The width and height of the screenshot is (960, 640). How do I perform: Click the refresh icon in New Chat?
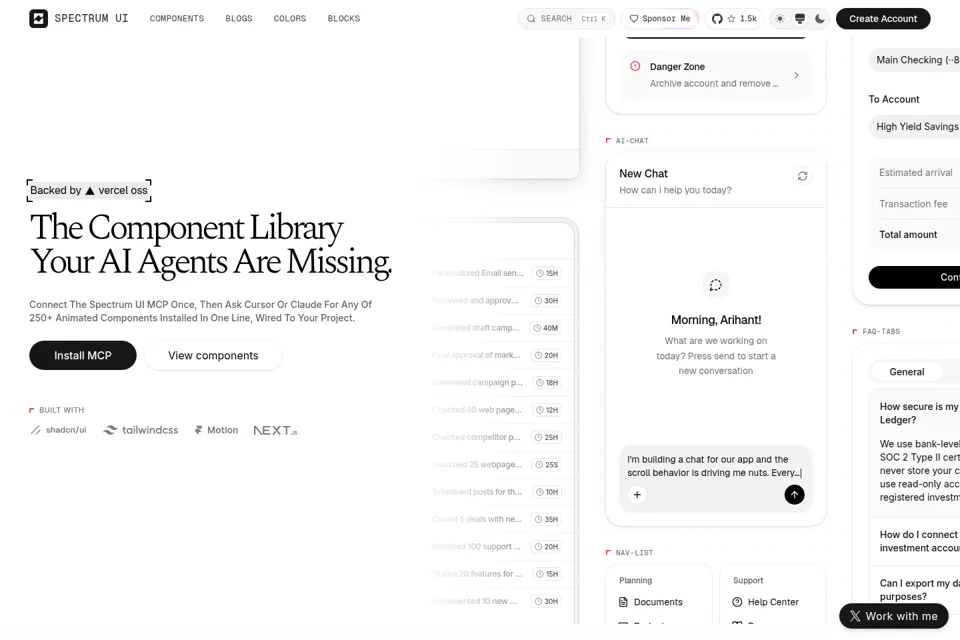(802, 176)
